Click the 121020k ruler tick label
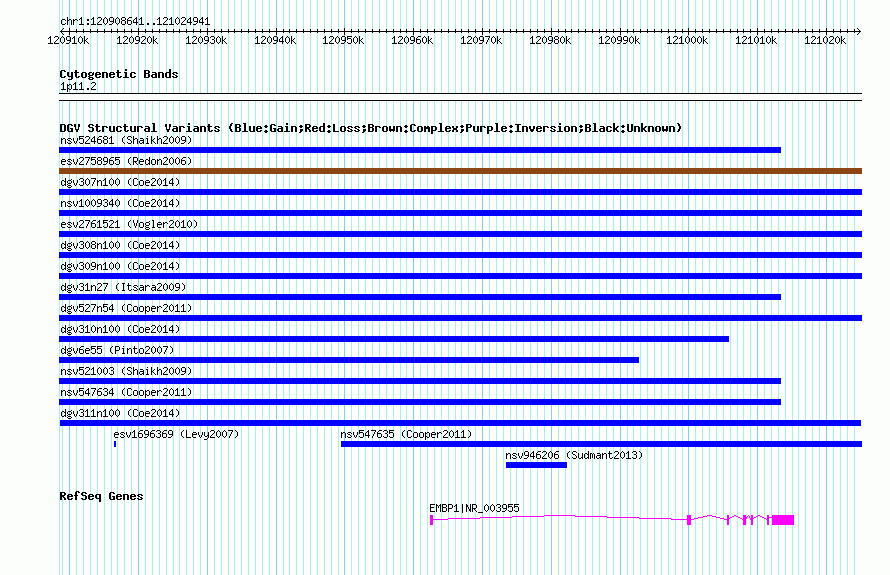 pos(825,40)
